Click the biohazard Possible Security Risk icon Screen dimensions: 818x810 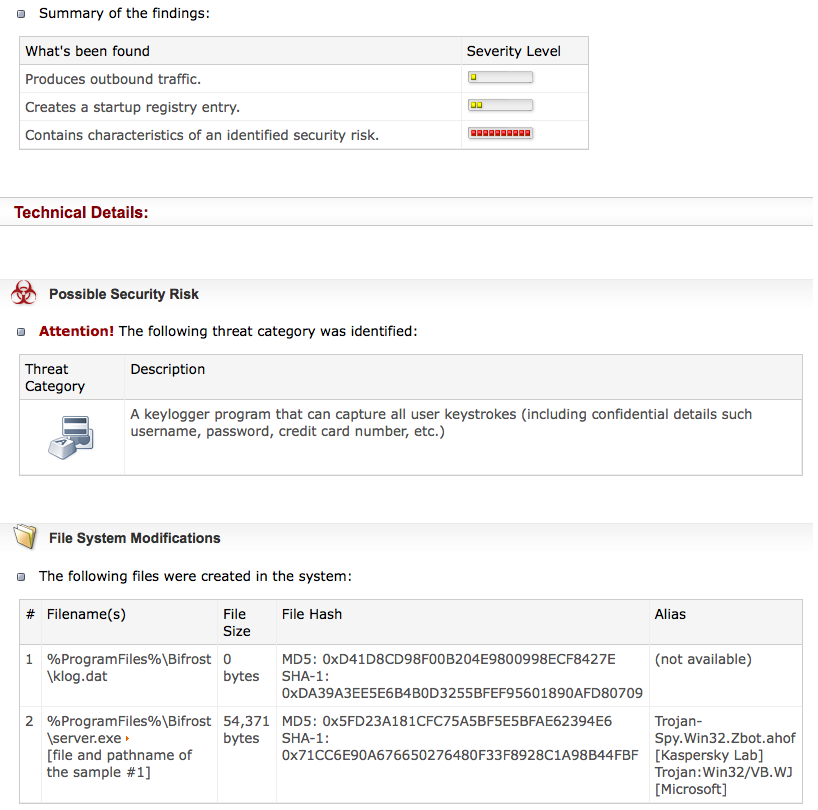[24, 293]
